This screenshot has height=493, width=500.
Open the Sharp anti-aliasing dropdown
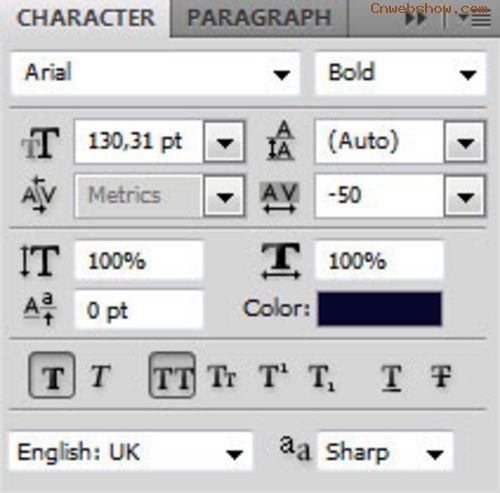[x=386, y=451]
